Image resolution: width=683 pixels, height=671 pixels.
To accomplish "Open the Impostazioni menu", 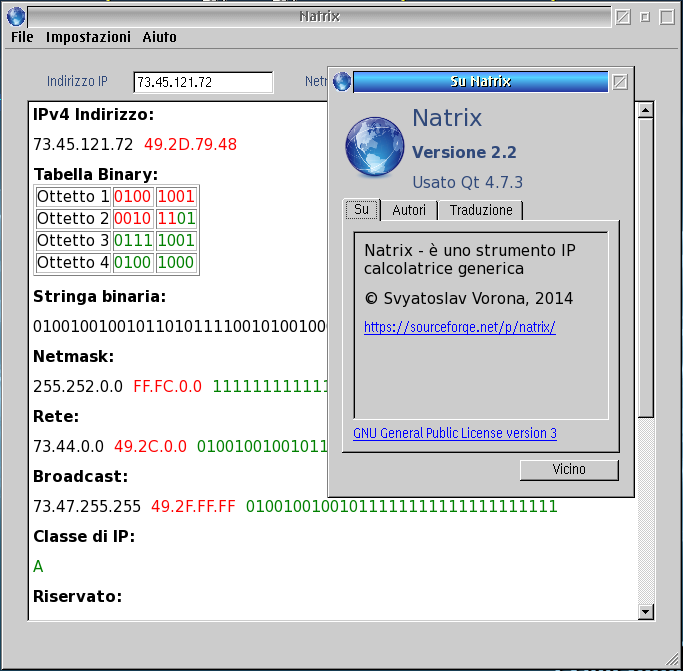I will tap(88, 37).
